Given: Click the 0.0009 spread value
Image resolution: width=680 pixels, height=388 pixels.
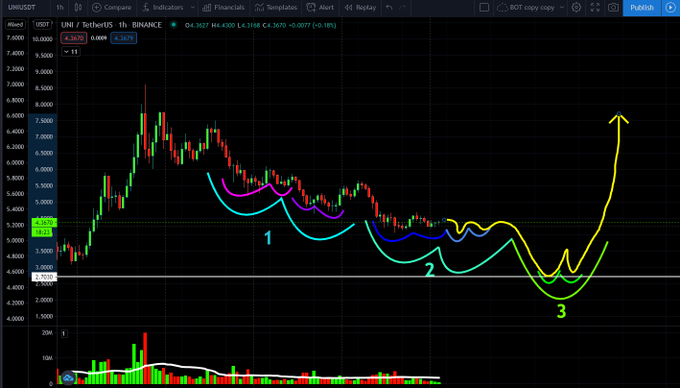Looking at the screenshot, I should pos(99,38).
